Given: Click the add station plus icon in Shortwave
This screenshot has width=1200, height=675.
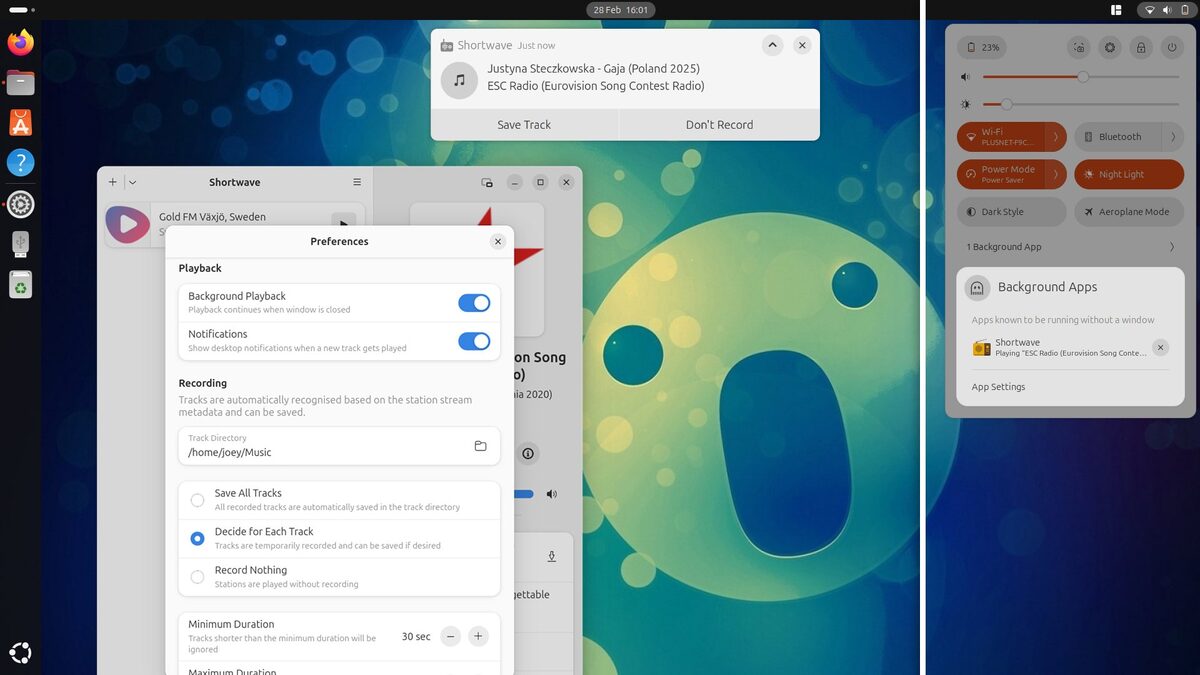Looking at the screenshot, I should 113,182.
